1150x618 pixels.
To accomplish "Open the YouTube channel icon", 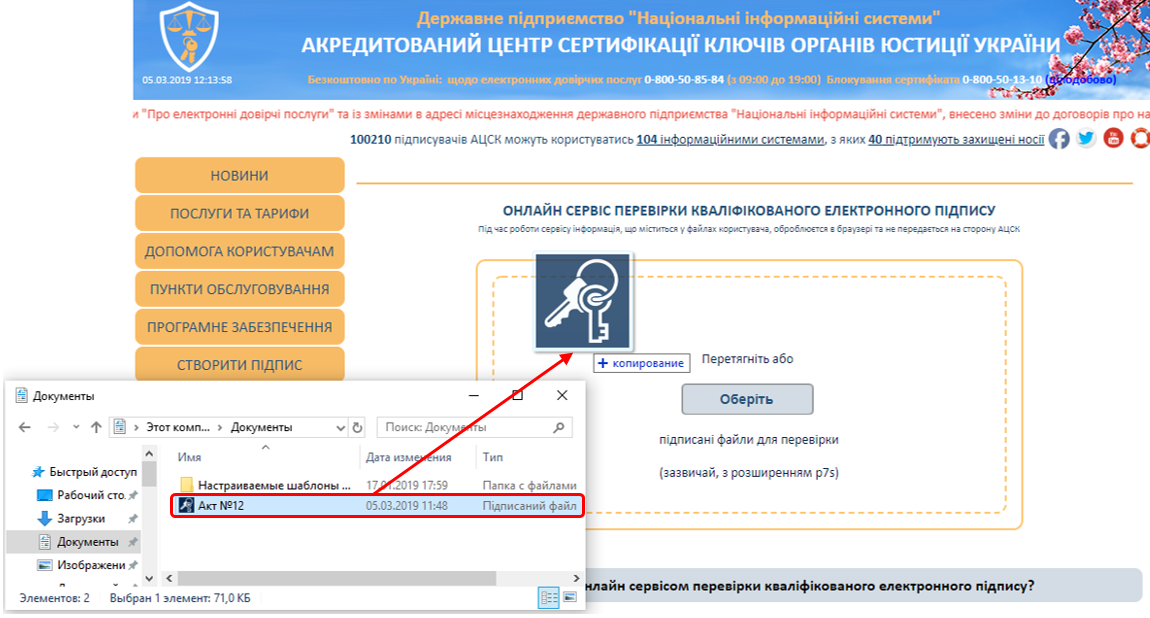I will [1114, 139].
